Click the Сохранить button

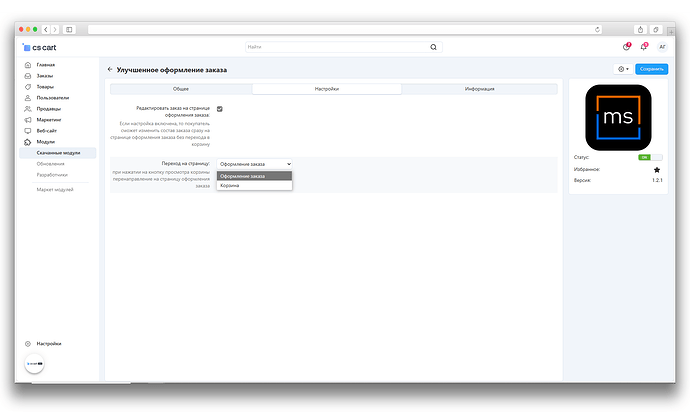[x=652, y=69]
